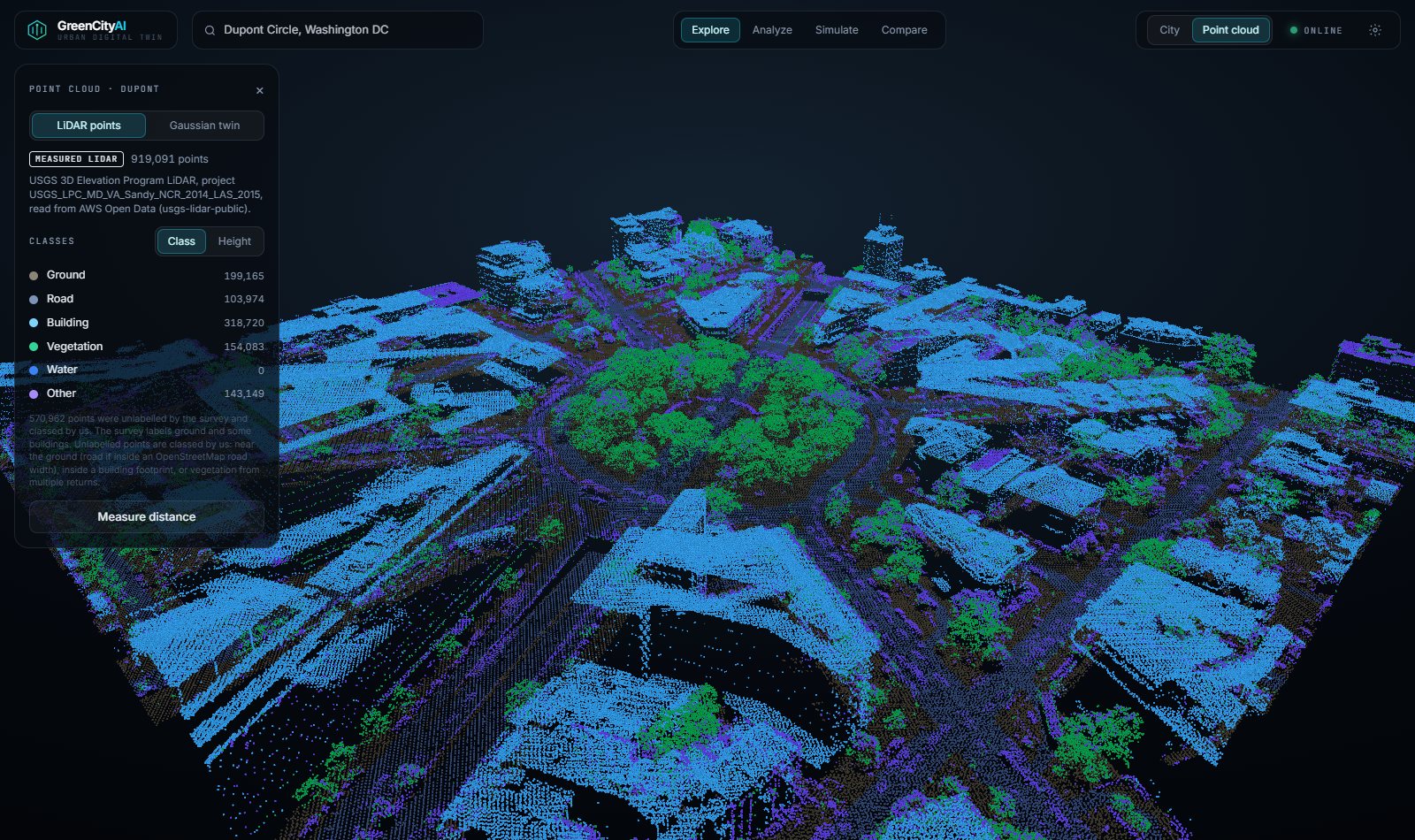Switch to Gaussian twin view
The image size is (1415, 840).
tap(204, 126)
